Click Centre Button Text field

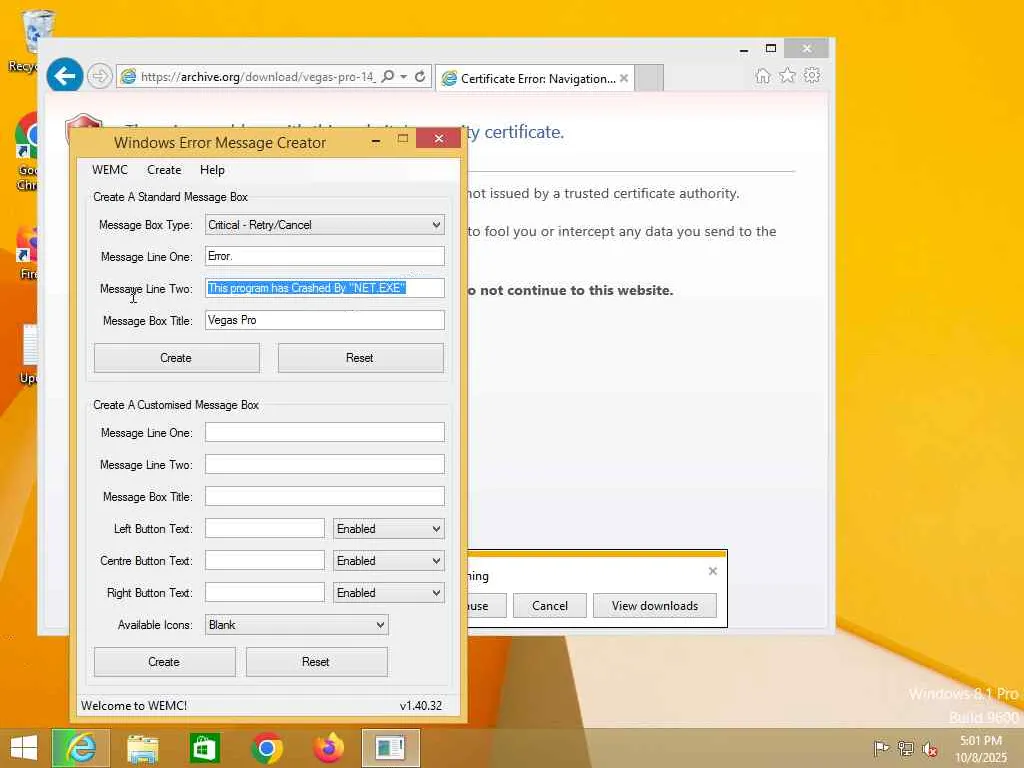(x=264, y=560)
